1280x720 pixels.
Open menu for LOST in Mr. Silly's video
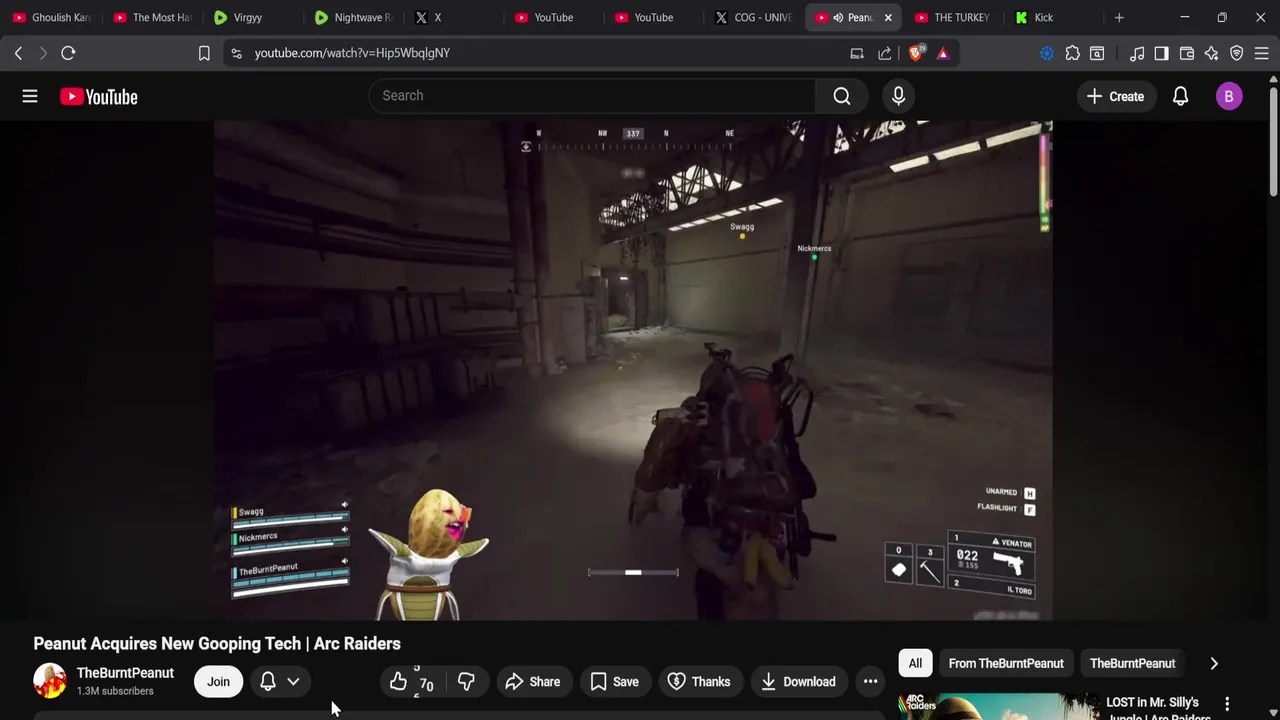click(1227, 704)
